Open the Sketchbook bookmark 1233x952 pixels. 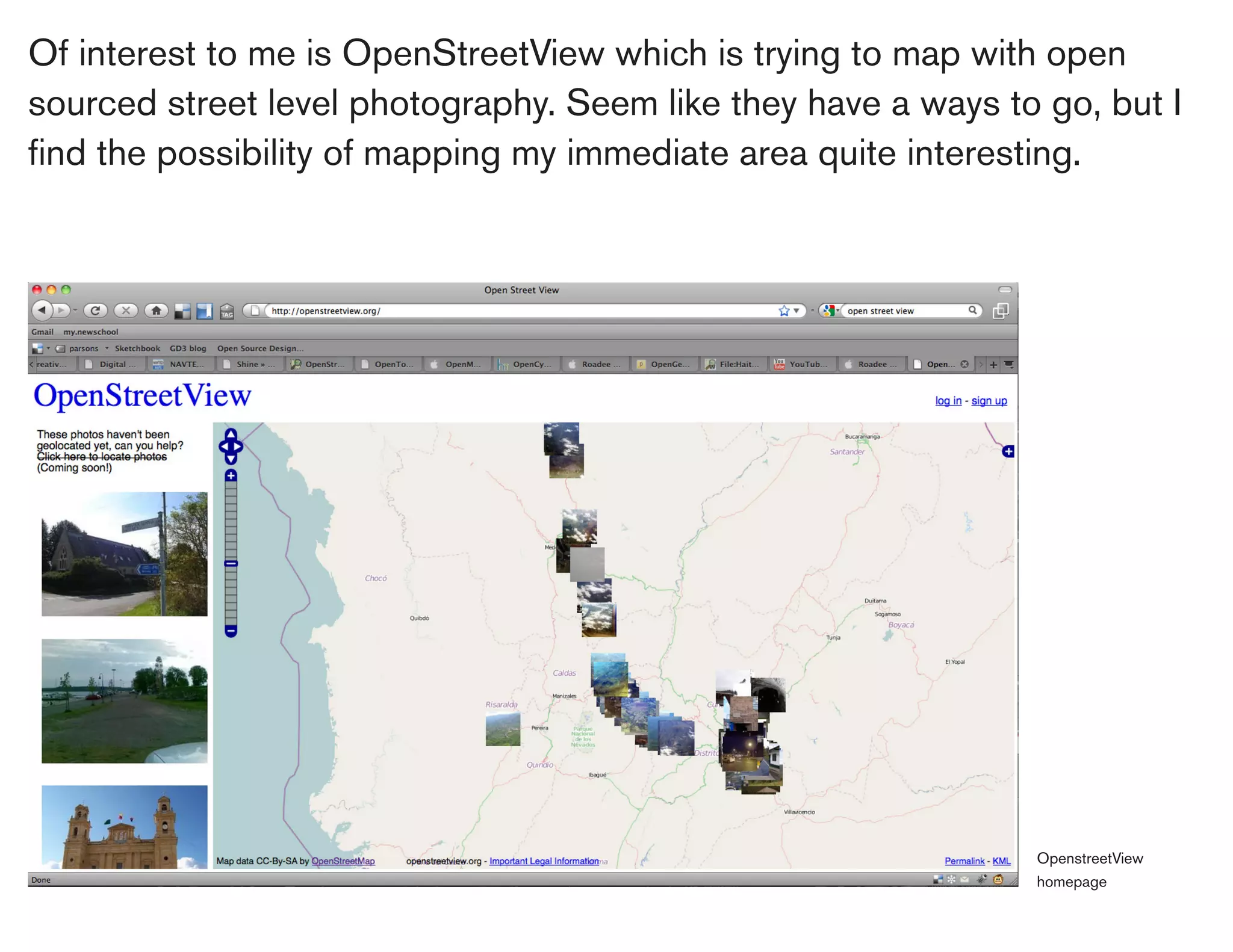137,348
